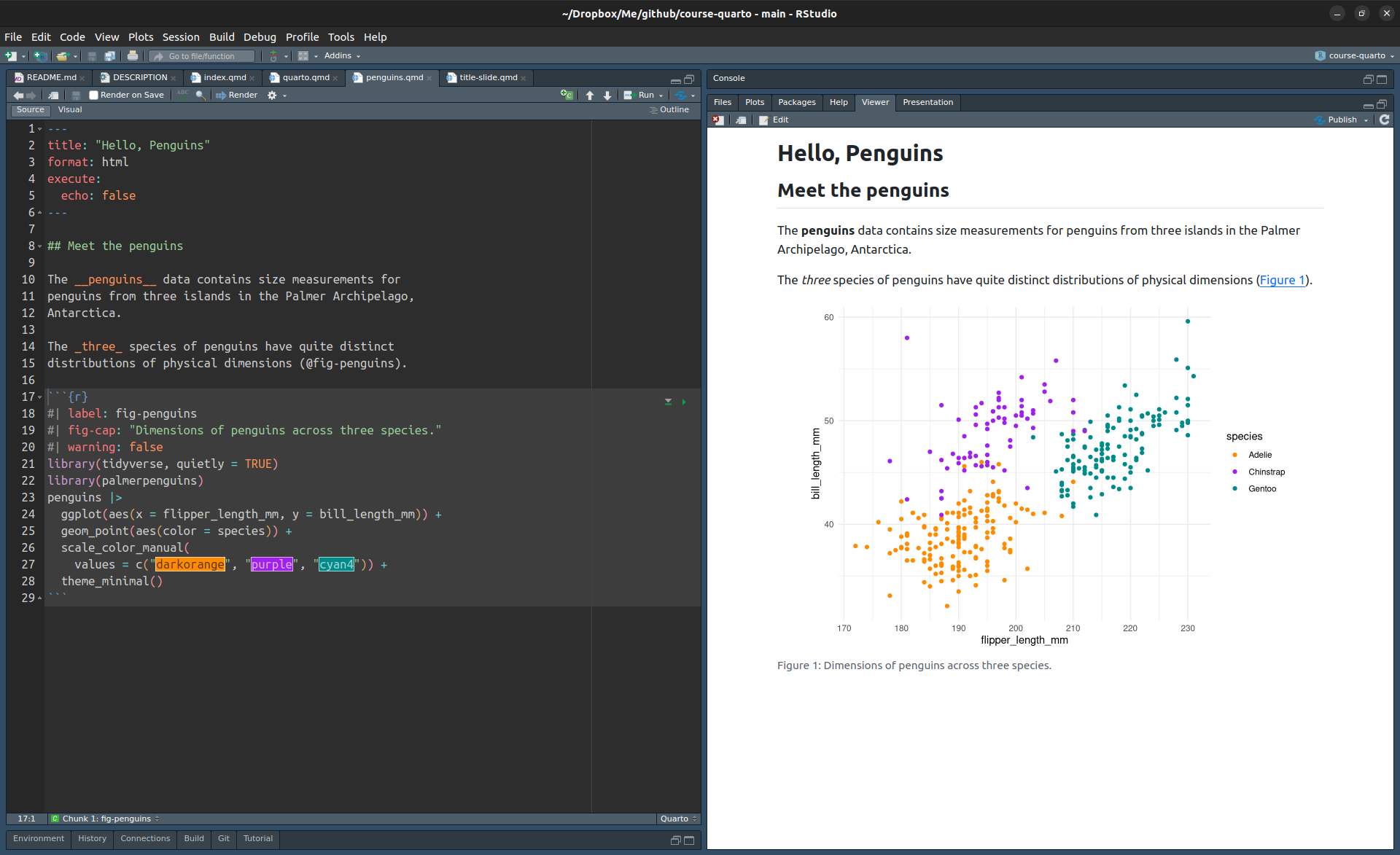The height and width of the screenshot is (855, 1400).
Task: Click the find/replace magnifier icon
Action: [201, 95]
